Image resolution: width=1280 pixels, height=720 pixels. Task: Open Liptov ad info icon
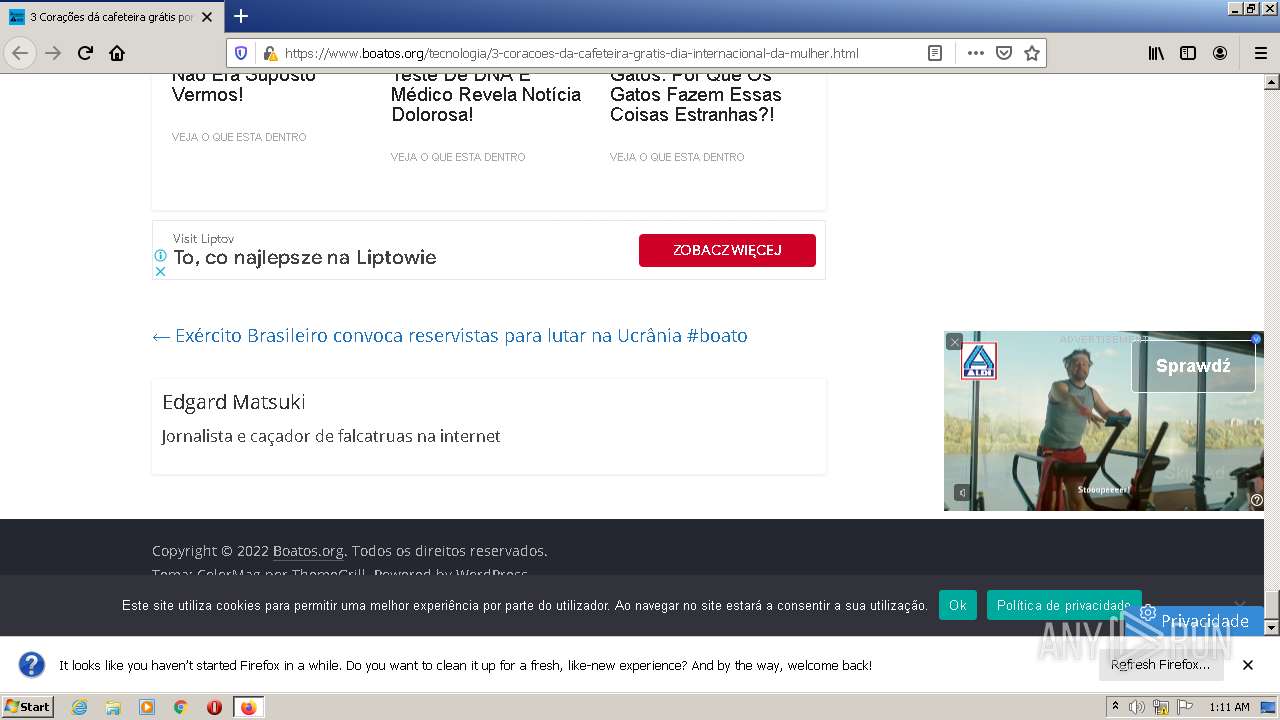[x=160, y=256]
